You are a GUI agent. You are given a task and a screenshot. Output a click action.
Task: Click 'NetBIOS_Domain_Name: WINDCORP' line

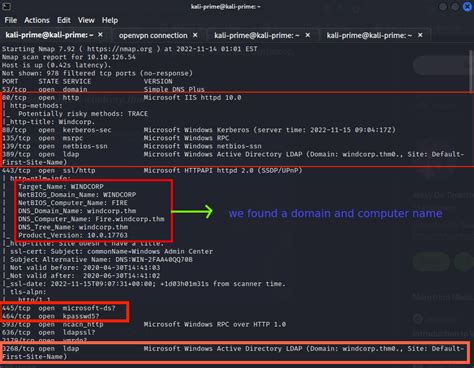[77, 195]
